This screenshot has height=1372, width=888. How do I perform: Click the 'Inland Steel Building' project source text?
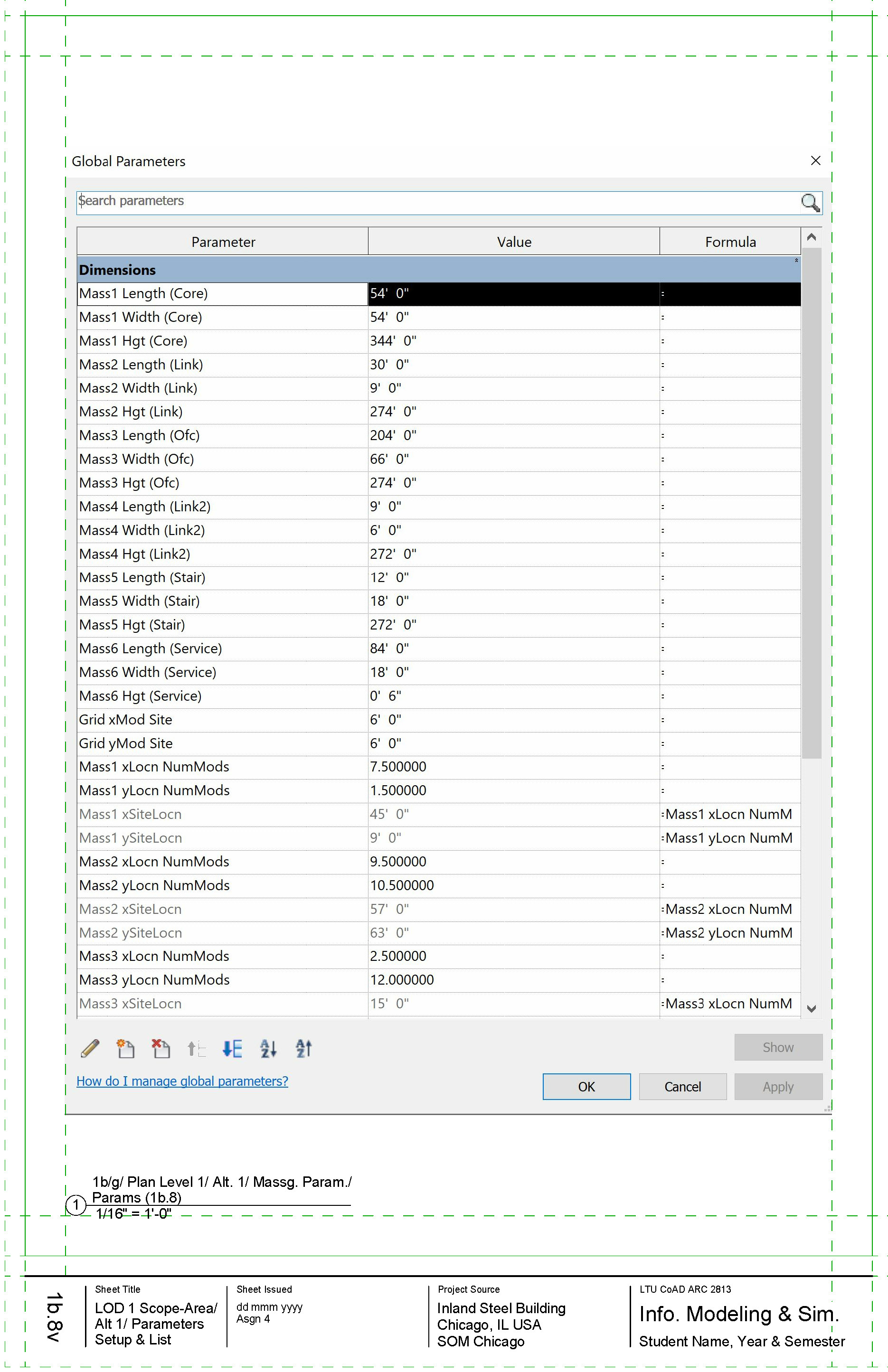pos(501,1308)
